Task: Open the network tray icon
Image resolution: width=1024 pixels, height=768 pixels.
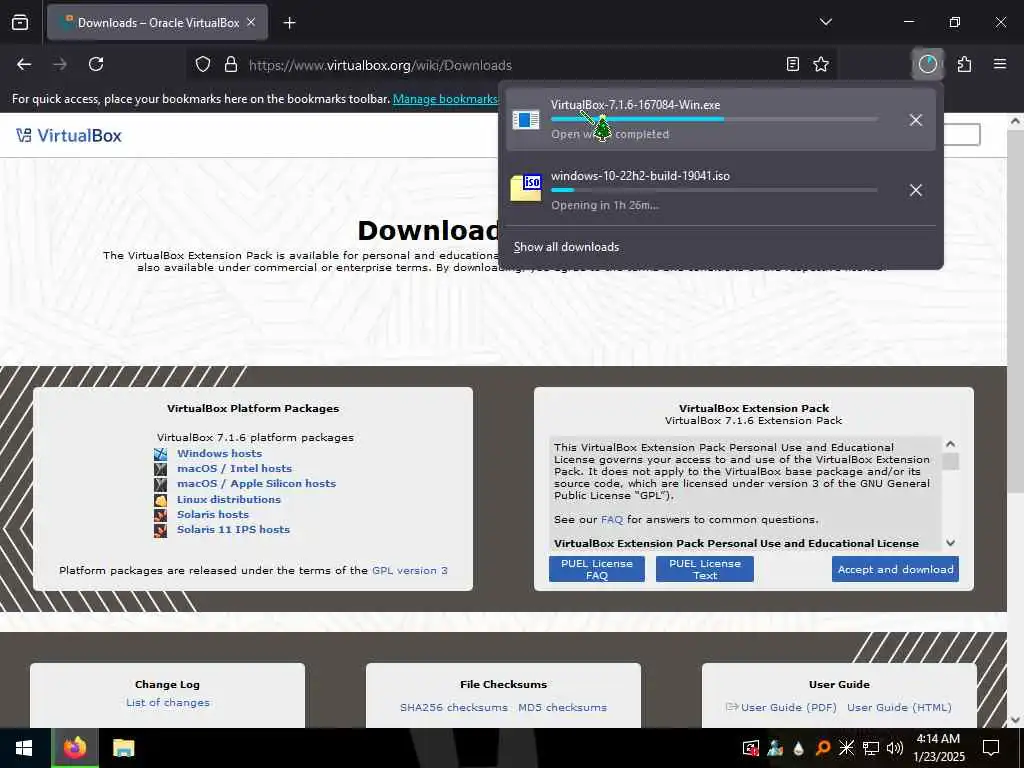Action: 871,748
